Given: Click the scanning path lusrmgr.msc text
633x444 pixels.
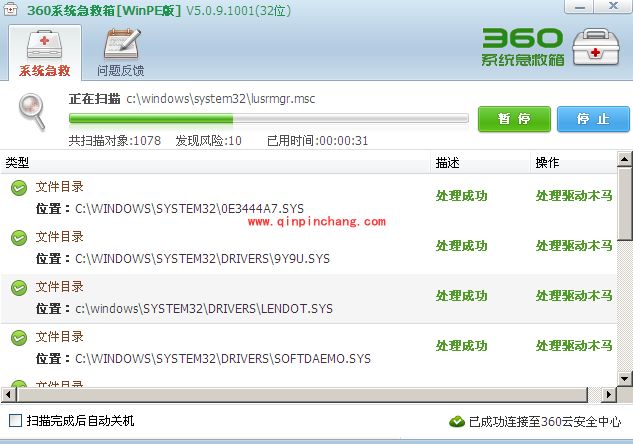Looking at the screenshot, I should pos(220,99).
